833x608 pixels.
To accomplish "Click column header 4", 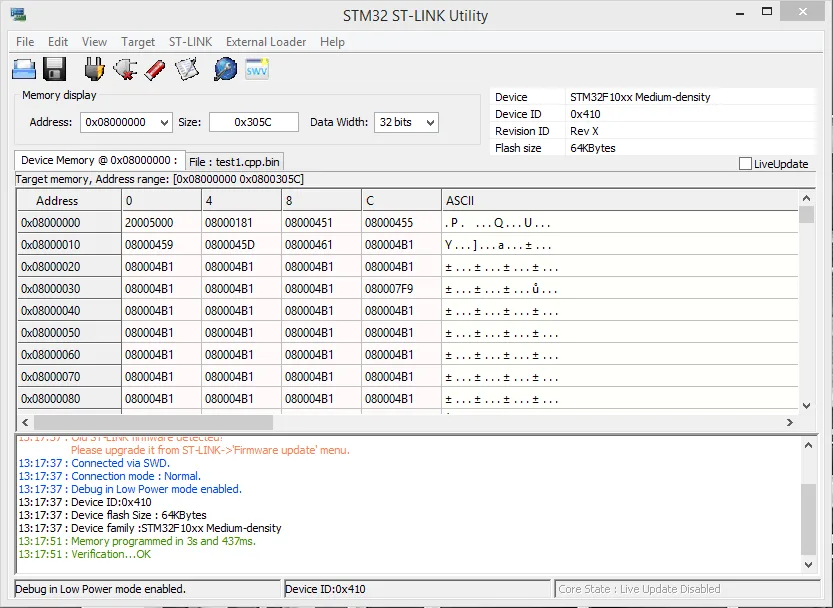I will (242, 200).
